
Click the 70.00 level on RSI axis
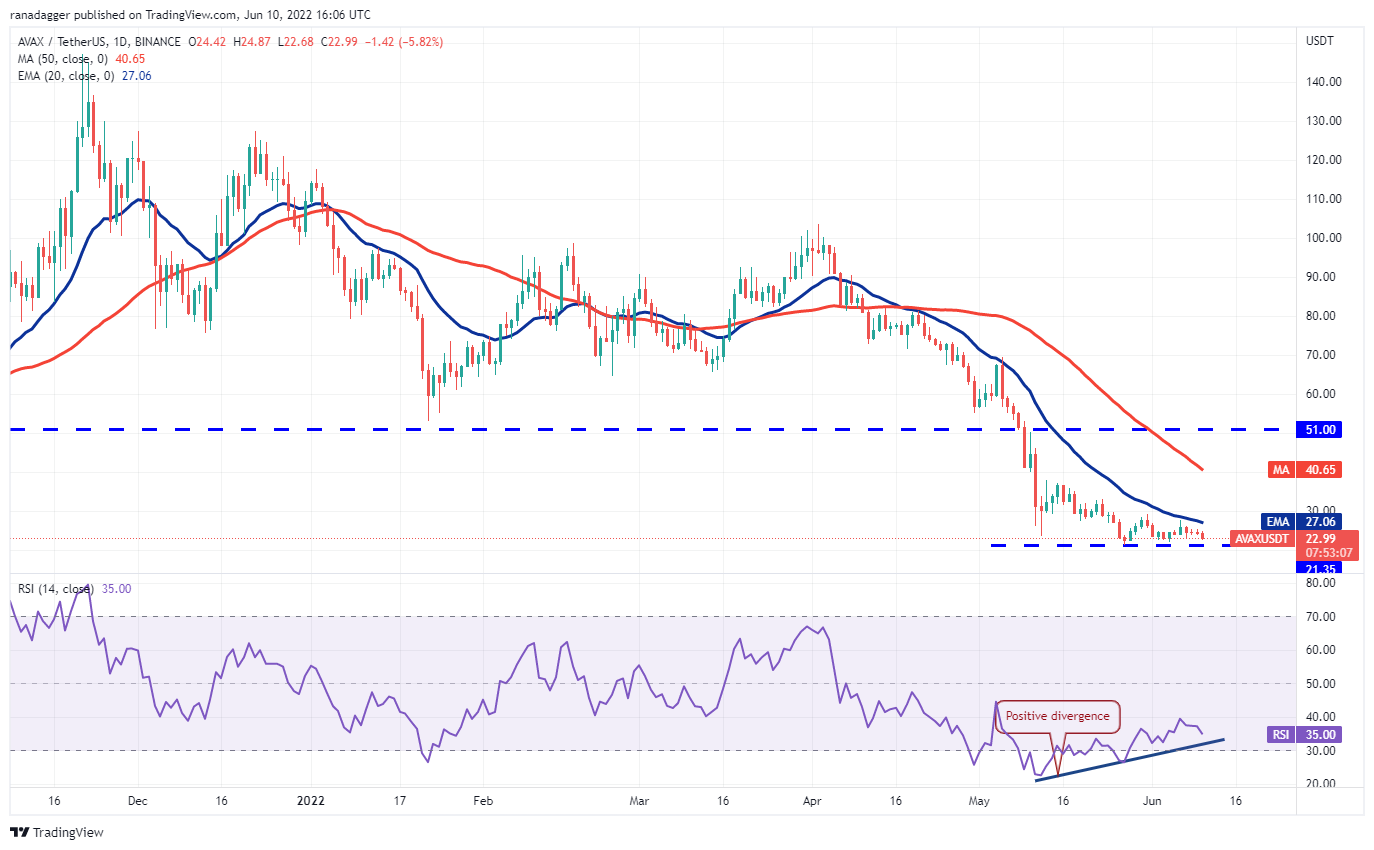(x=1319, y=617)
